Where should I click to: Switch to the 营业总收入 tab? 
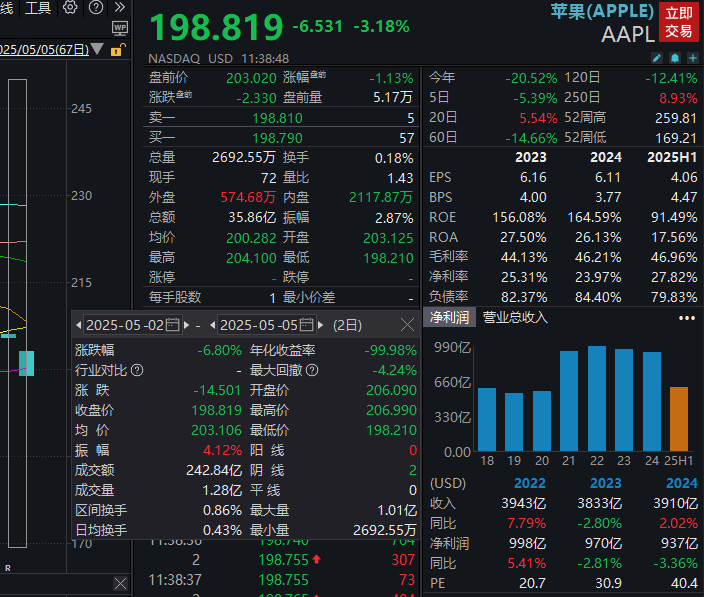click(515, 318)
